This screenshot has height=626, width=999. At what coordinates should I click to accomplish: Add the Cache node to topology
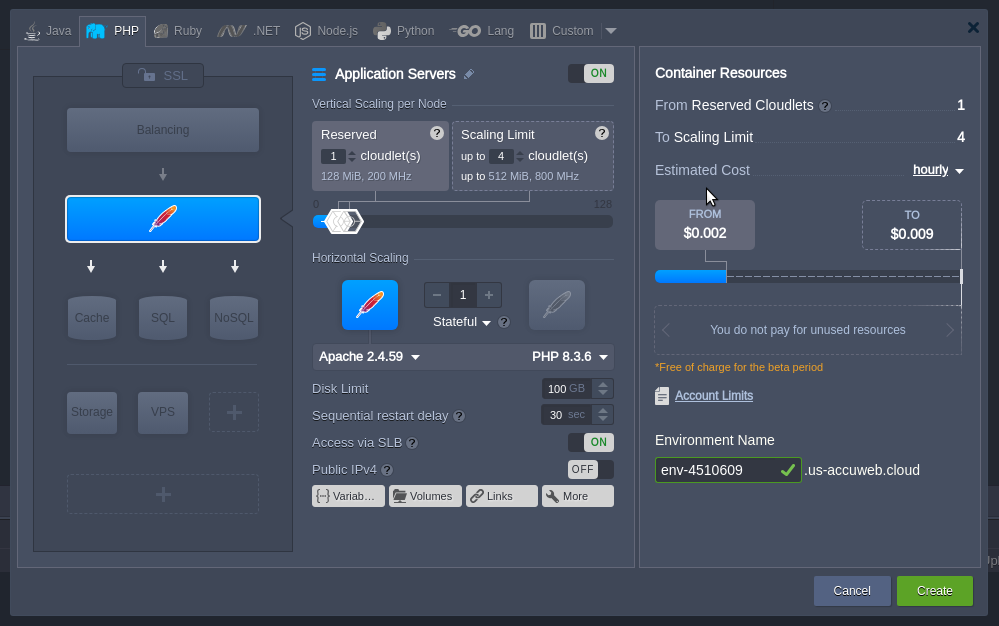tap(92, 318)
